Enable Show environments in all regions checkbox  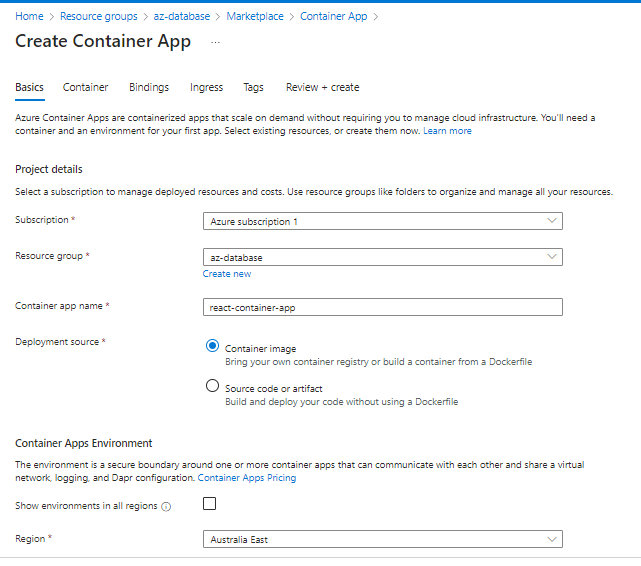pyautogui.click(x=209, y=503)
